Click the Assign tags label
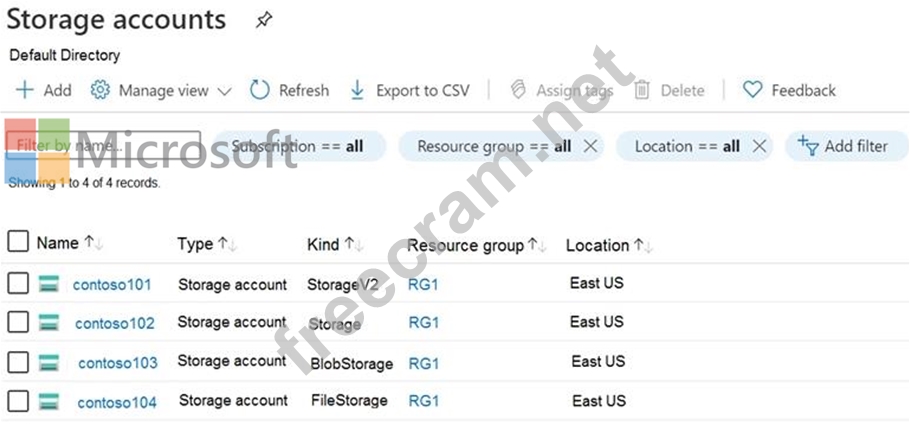Image resolution: width=910 pixels, height=424 pixels. coord(575,91)
